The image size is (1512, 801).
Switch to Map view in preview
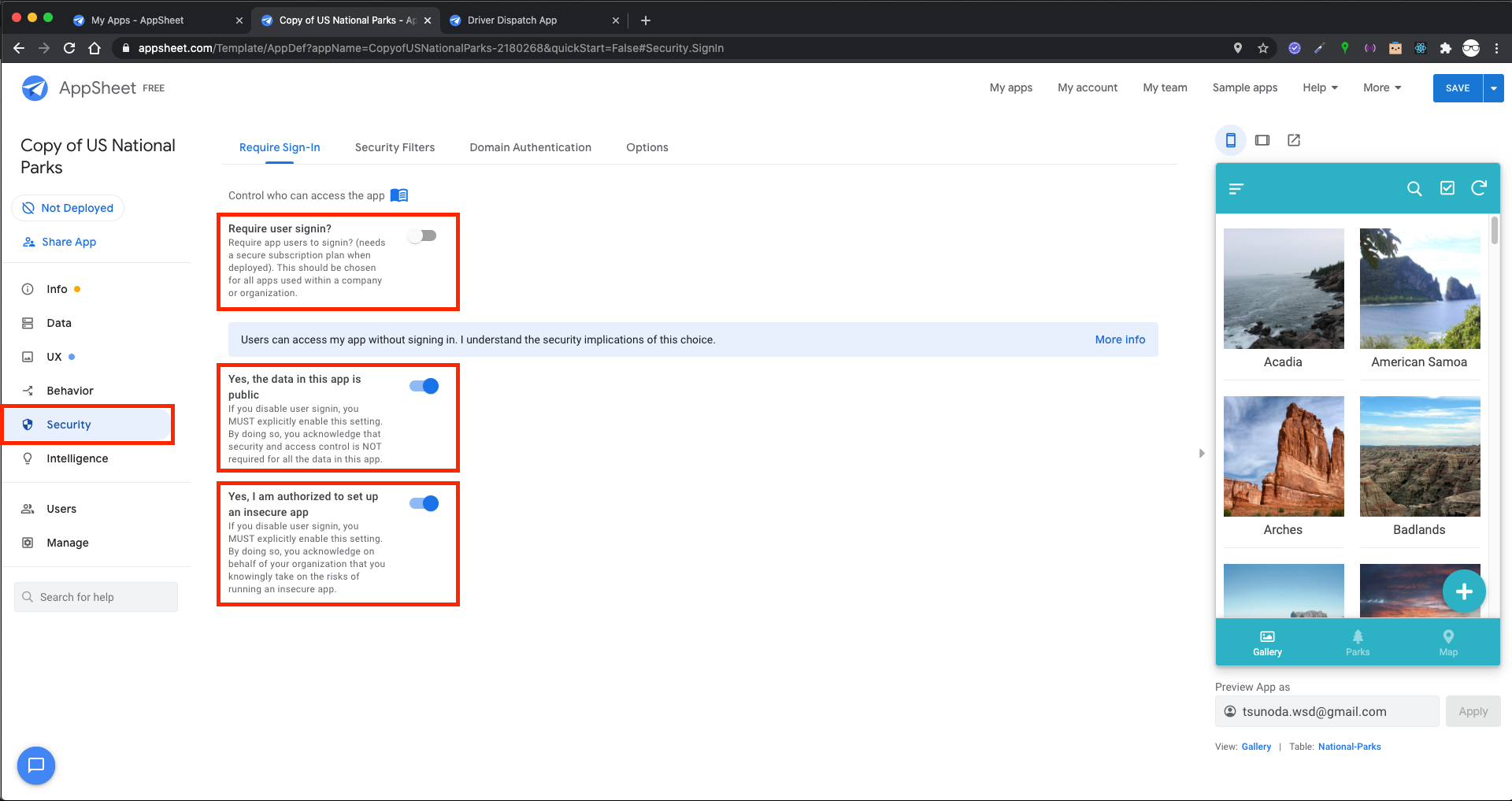pyautogui.click(x=1448, y=643)
